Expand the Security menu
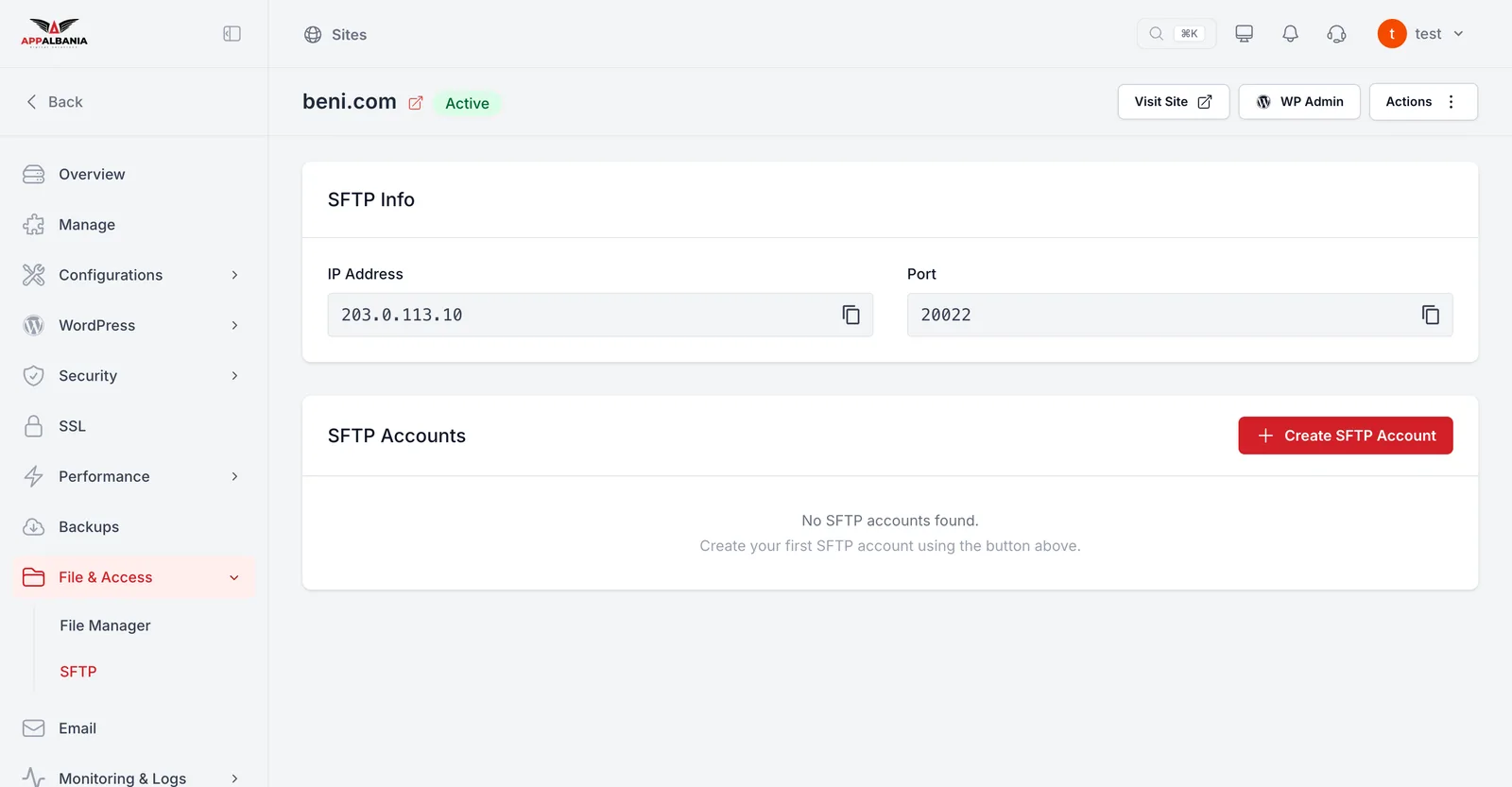The height and width of the screenshot is (787, 1512). 134,376
